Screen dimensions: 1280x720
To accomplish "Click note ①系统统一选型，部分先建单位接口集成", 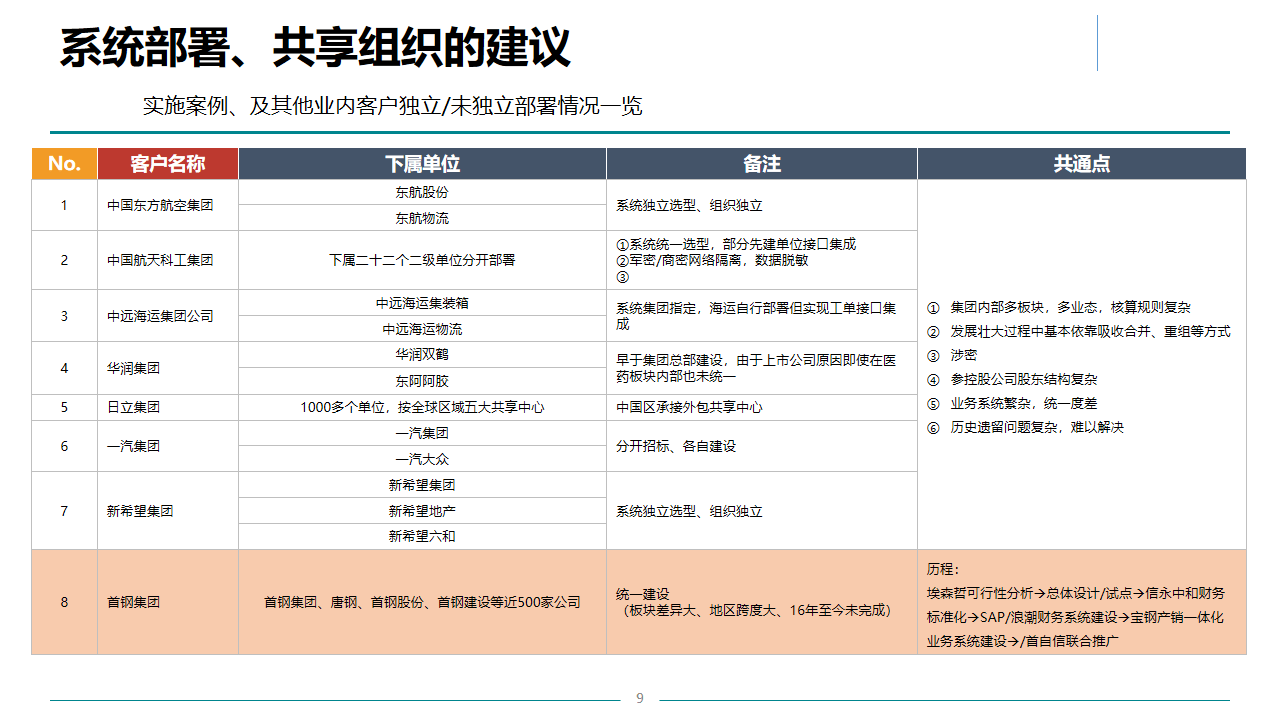I will coord(736,244).
